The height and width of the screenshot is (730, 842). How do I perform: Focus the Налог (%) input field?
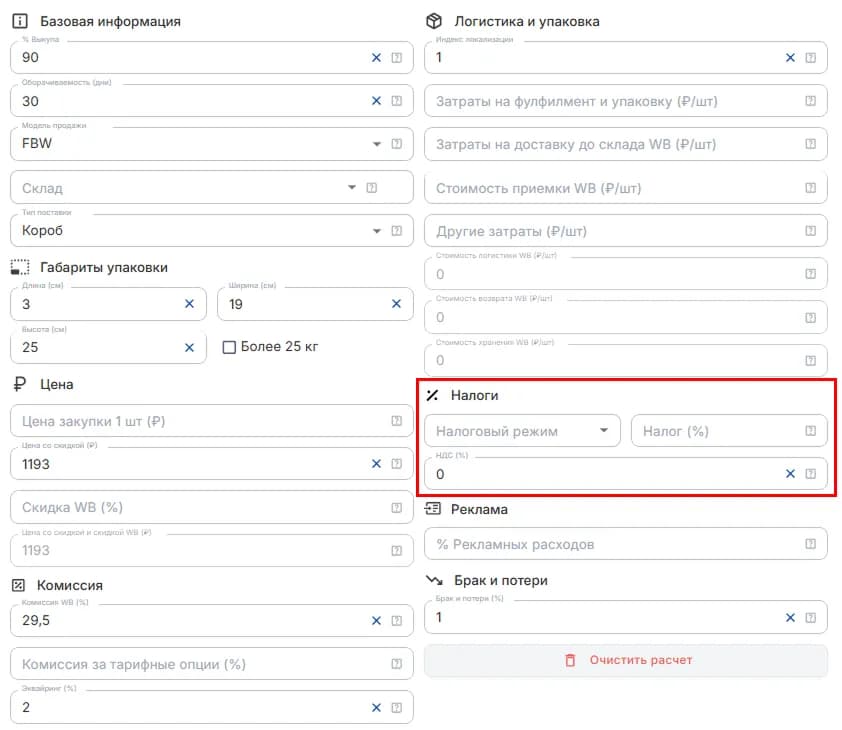tap(729, 431)
